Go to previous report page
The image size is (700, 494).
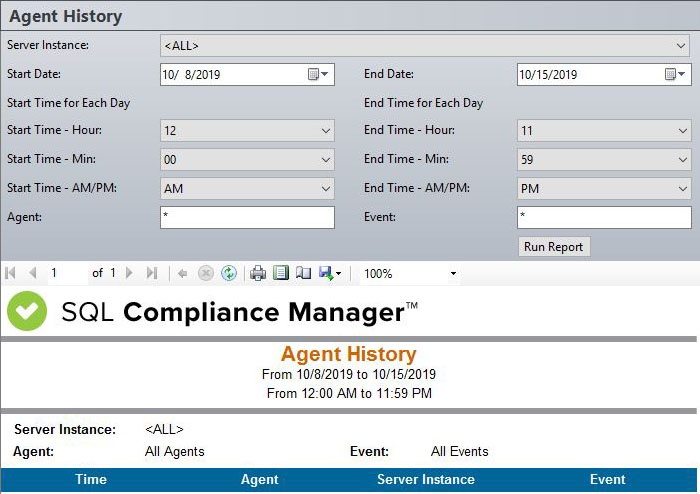coord(32,273)
